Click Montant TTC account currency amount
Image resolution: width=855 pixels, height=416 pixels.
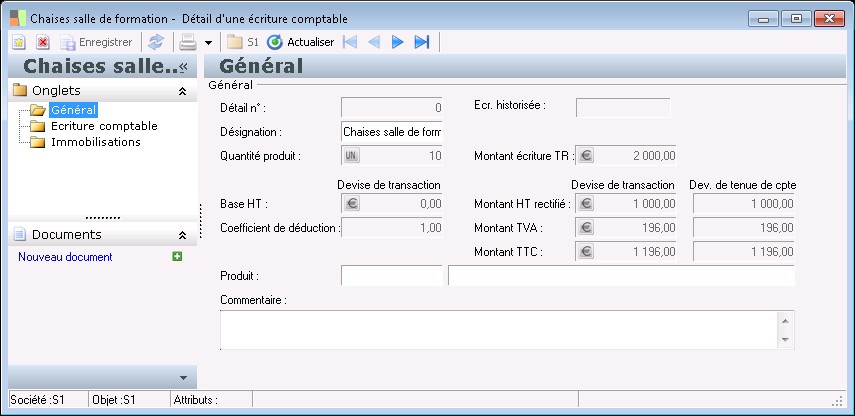[x=744, y=252]
